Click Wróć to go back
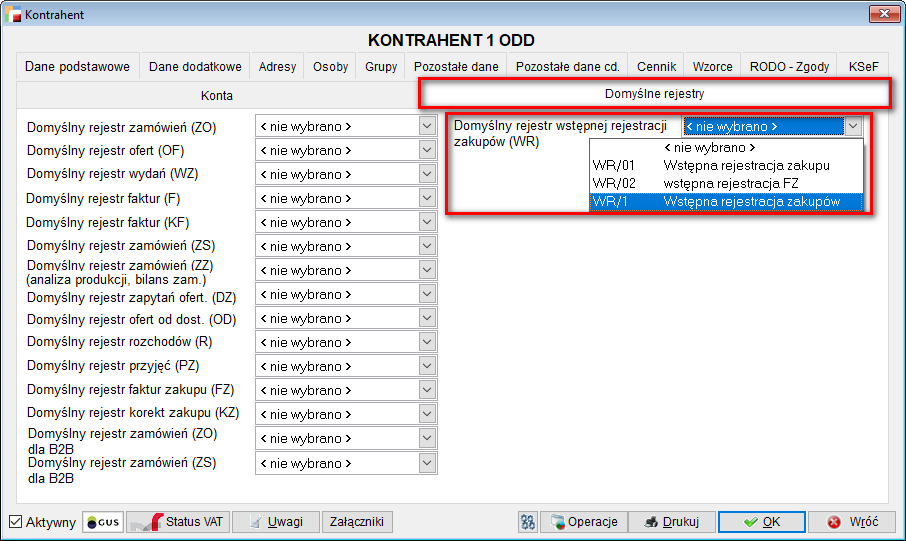906x541 pixels. pos(852,522)
